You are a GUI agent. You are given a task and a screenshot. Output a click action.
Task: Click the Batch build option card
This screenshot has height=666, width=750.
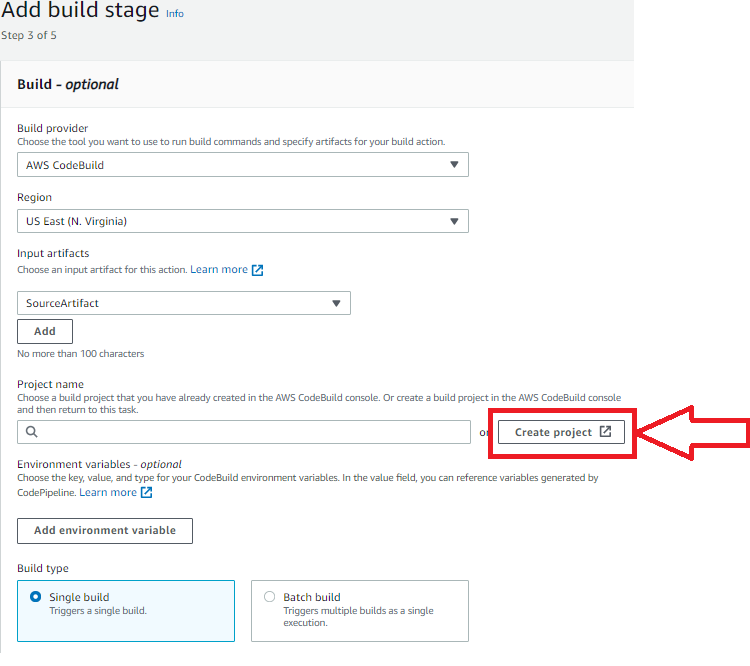point(360,610)
